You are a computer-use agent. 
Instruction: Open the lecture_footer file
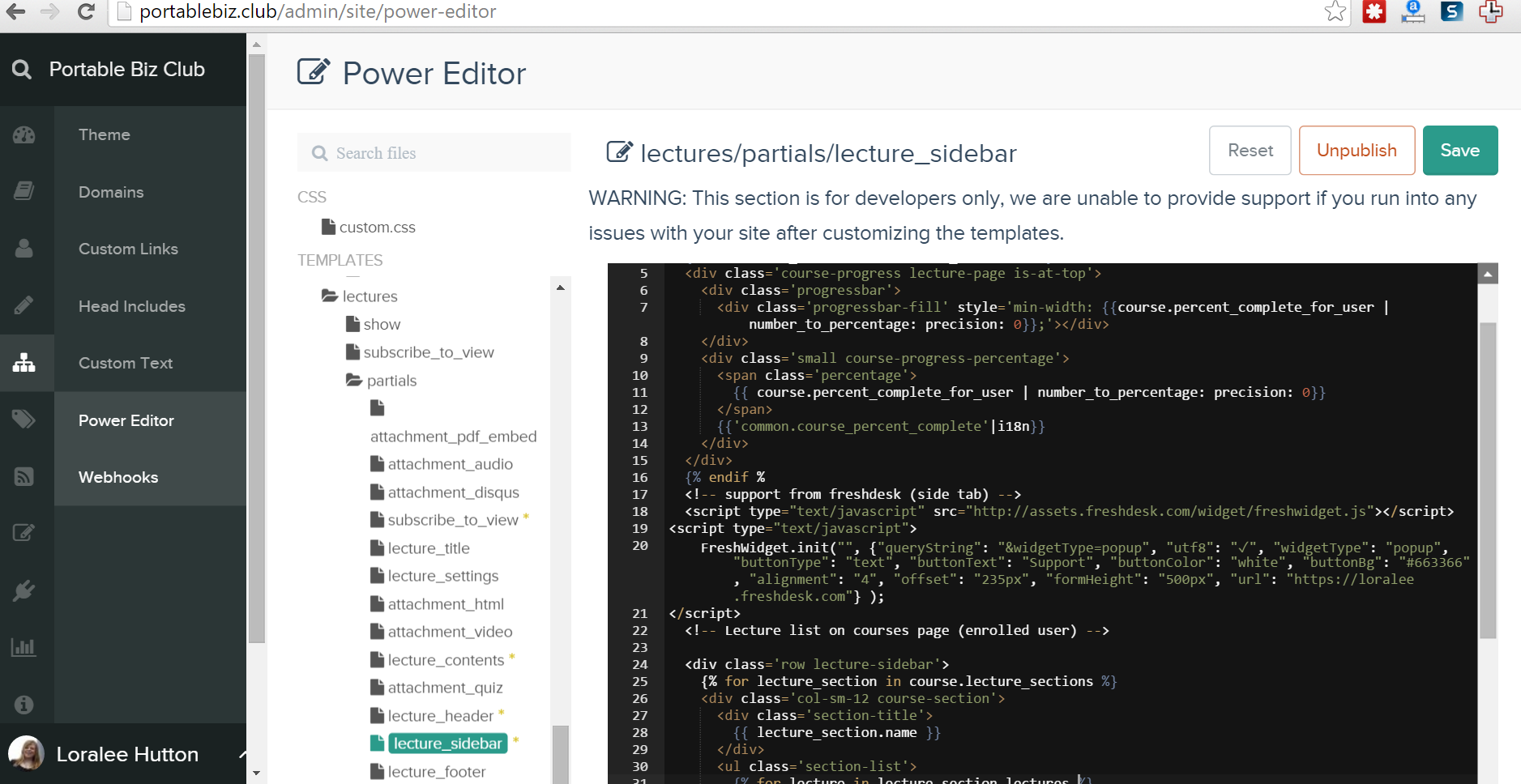pos(437,772)
